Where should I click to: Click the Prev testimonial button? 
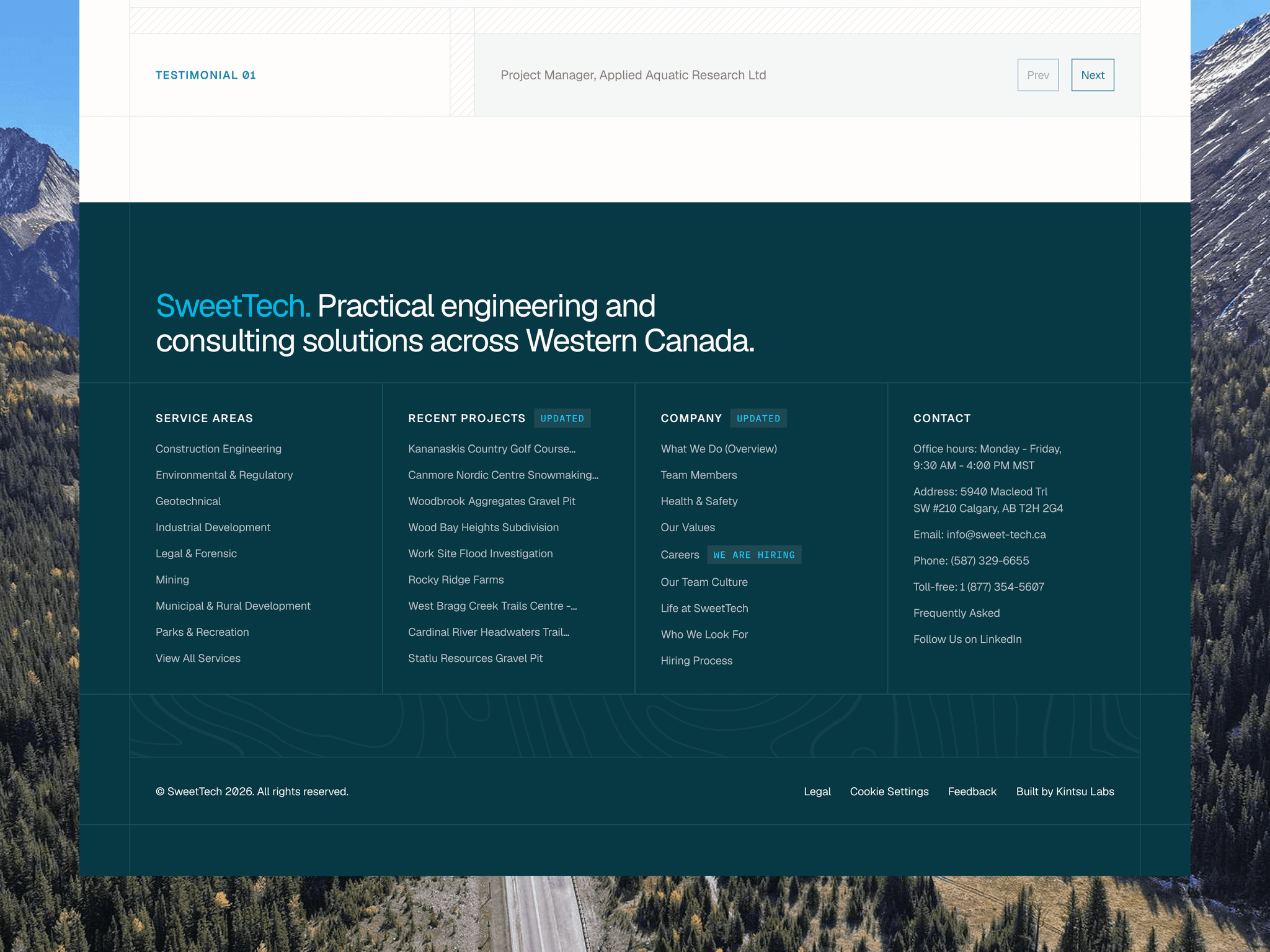[1038, 75]
